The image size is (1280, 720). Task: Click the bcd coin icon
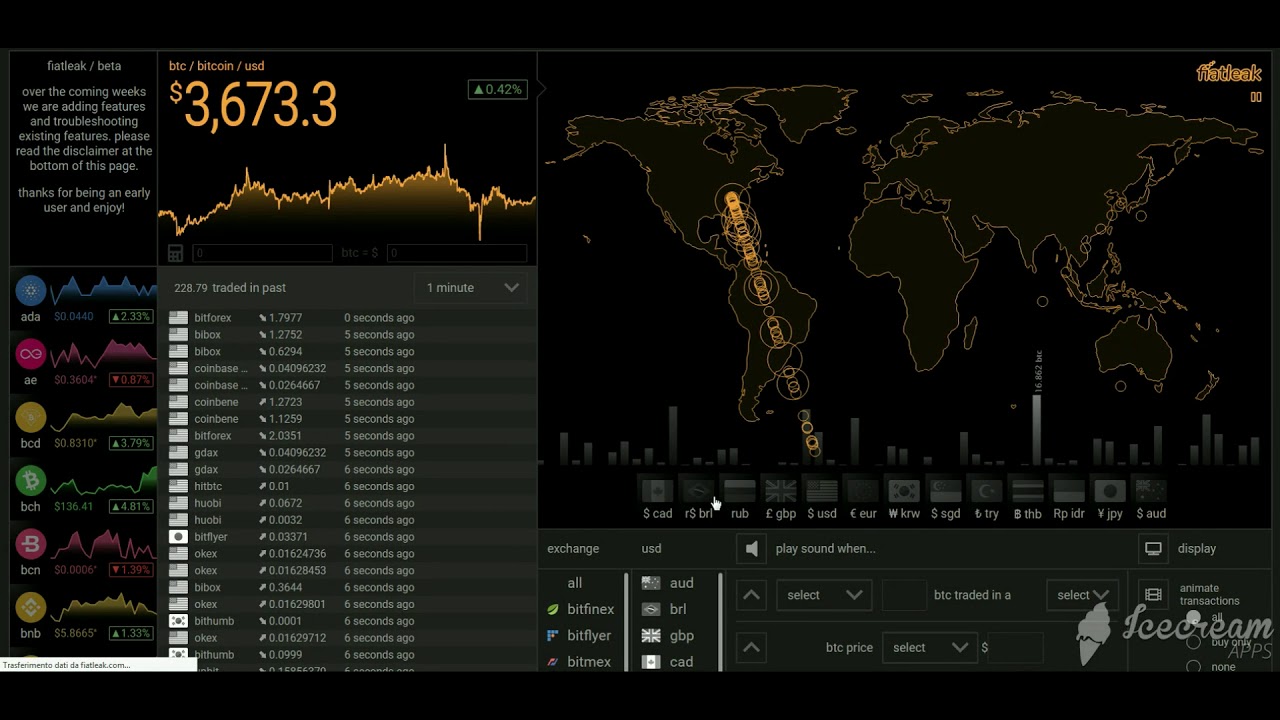31,417
